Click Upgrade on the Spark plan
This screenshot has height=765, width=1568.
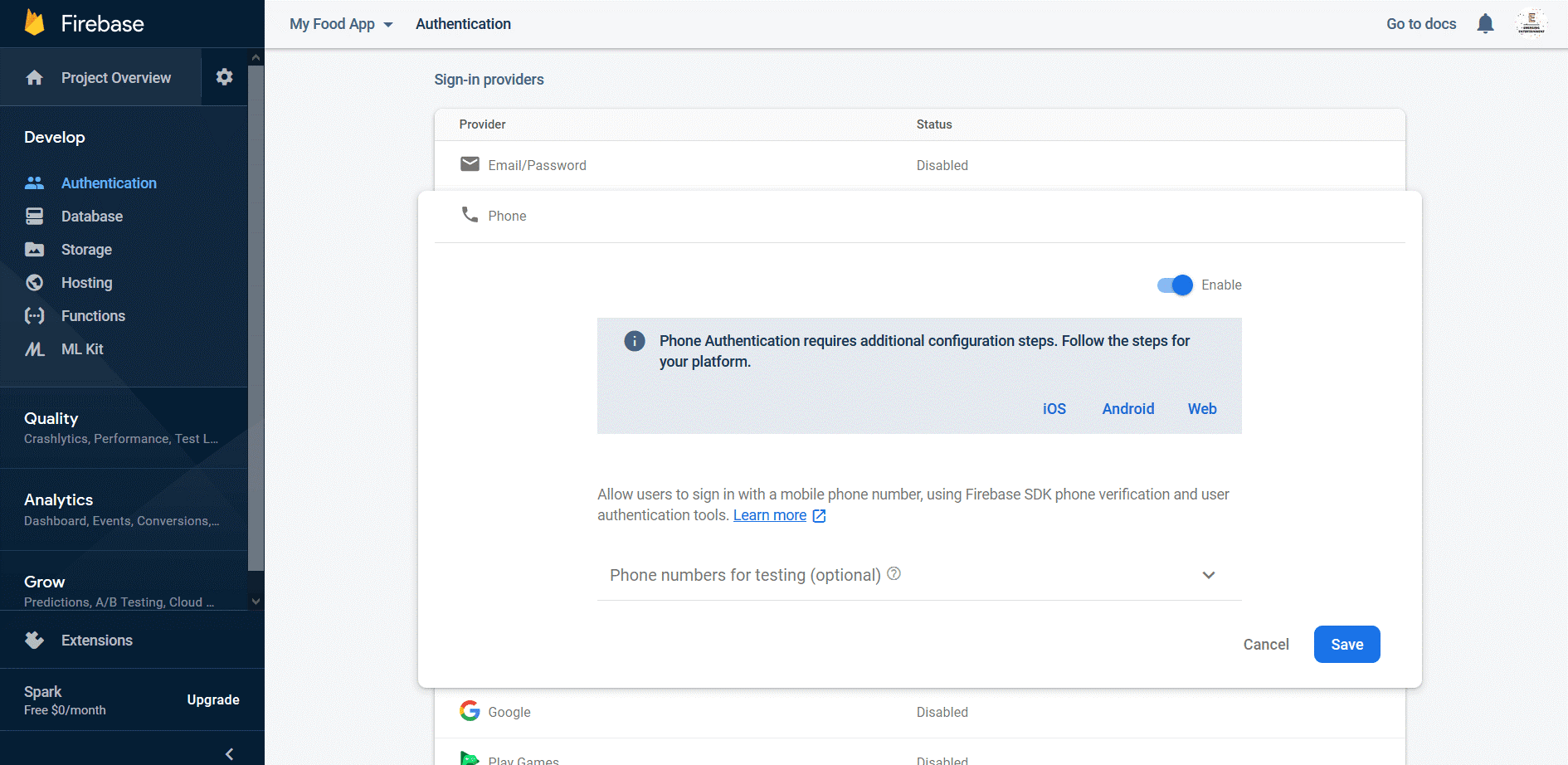coord(213,699)
